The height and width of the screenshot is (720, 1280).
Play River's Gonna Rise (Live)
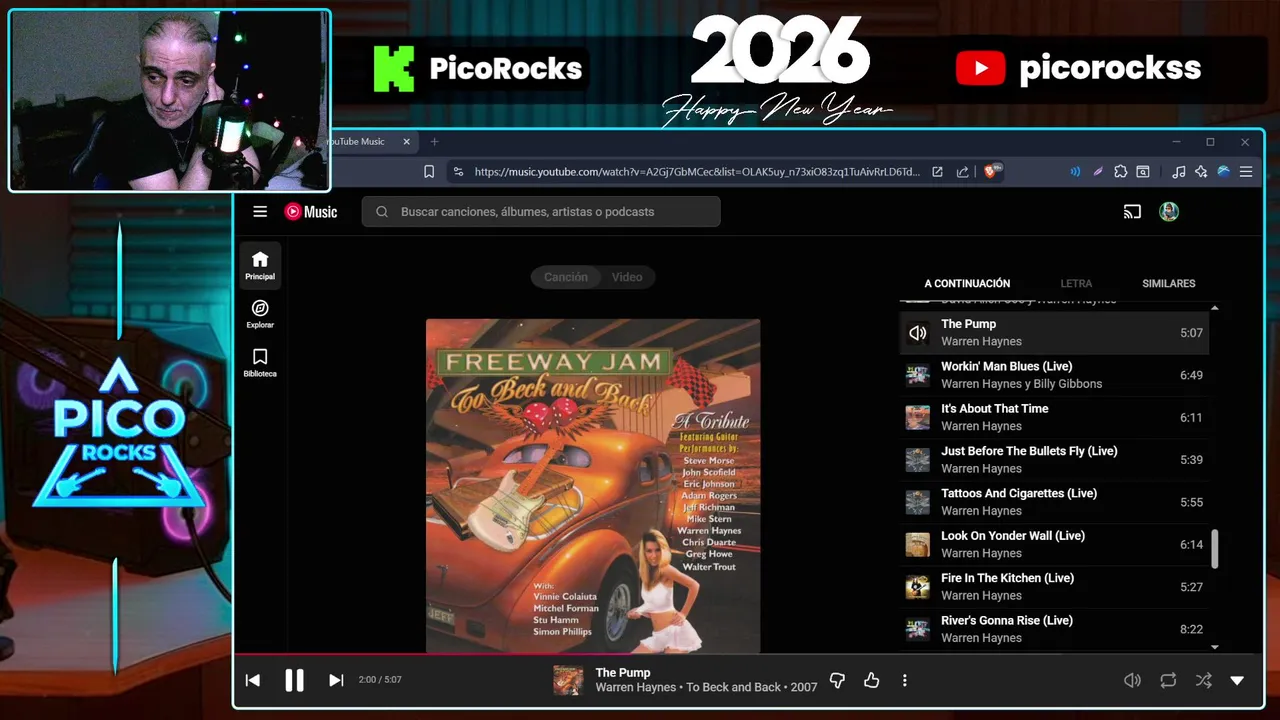1054,629
